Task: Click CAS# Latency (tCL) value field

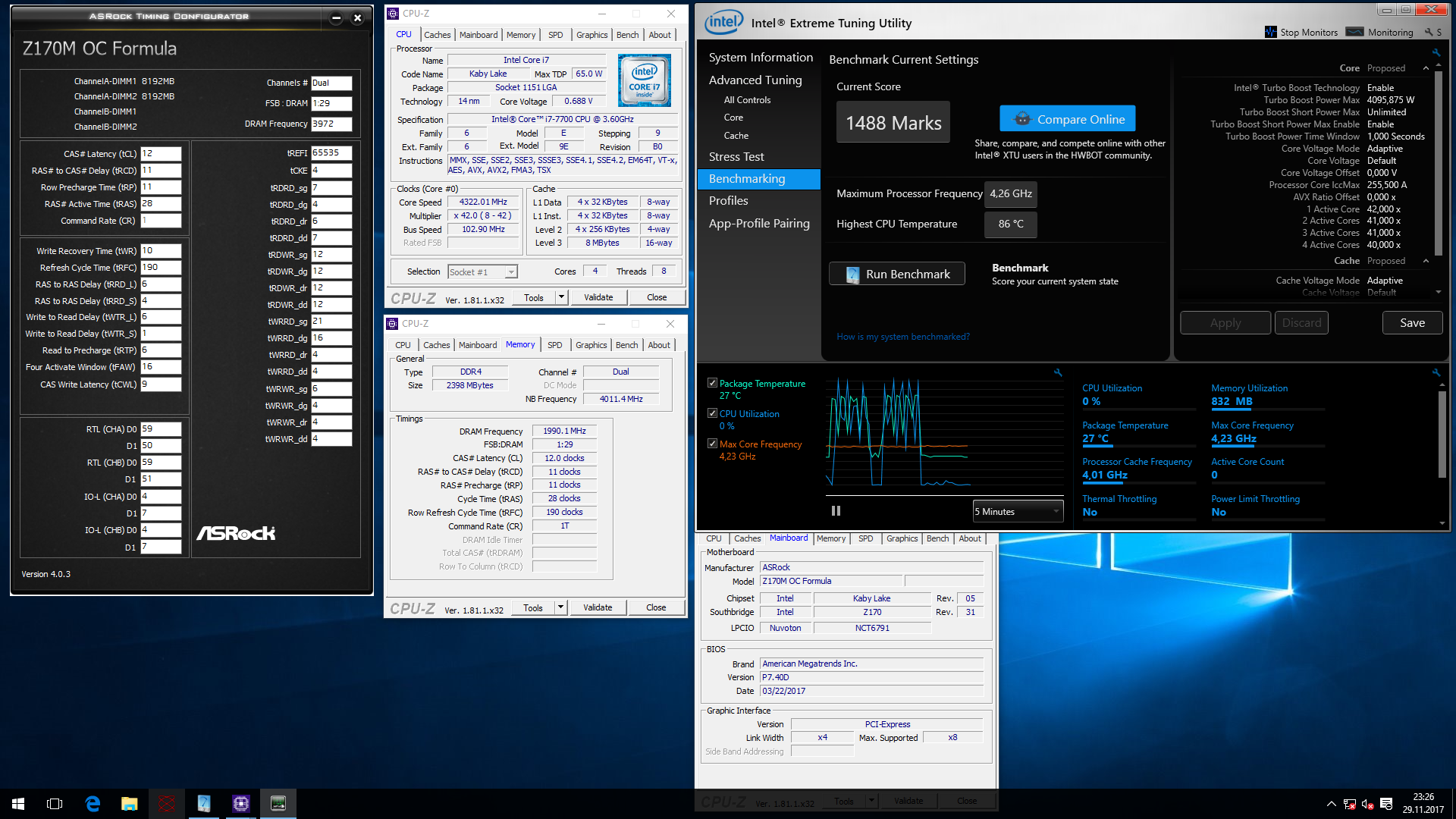Action: click(x=161, y=153)
